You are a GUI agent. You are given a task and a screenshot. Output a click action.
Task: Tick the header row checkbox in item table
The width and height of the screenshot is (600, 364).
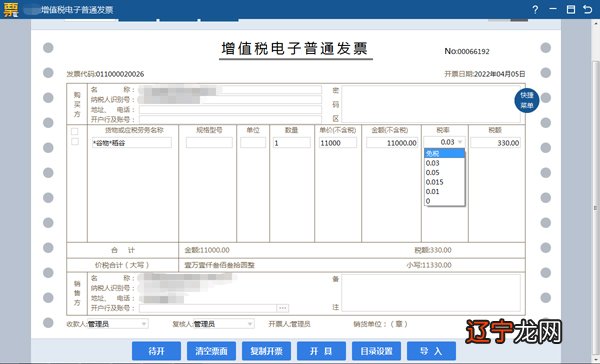click(75, 131)
